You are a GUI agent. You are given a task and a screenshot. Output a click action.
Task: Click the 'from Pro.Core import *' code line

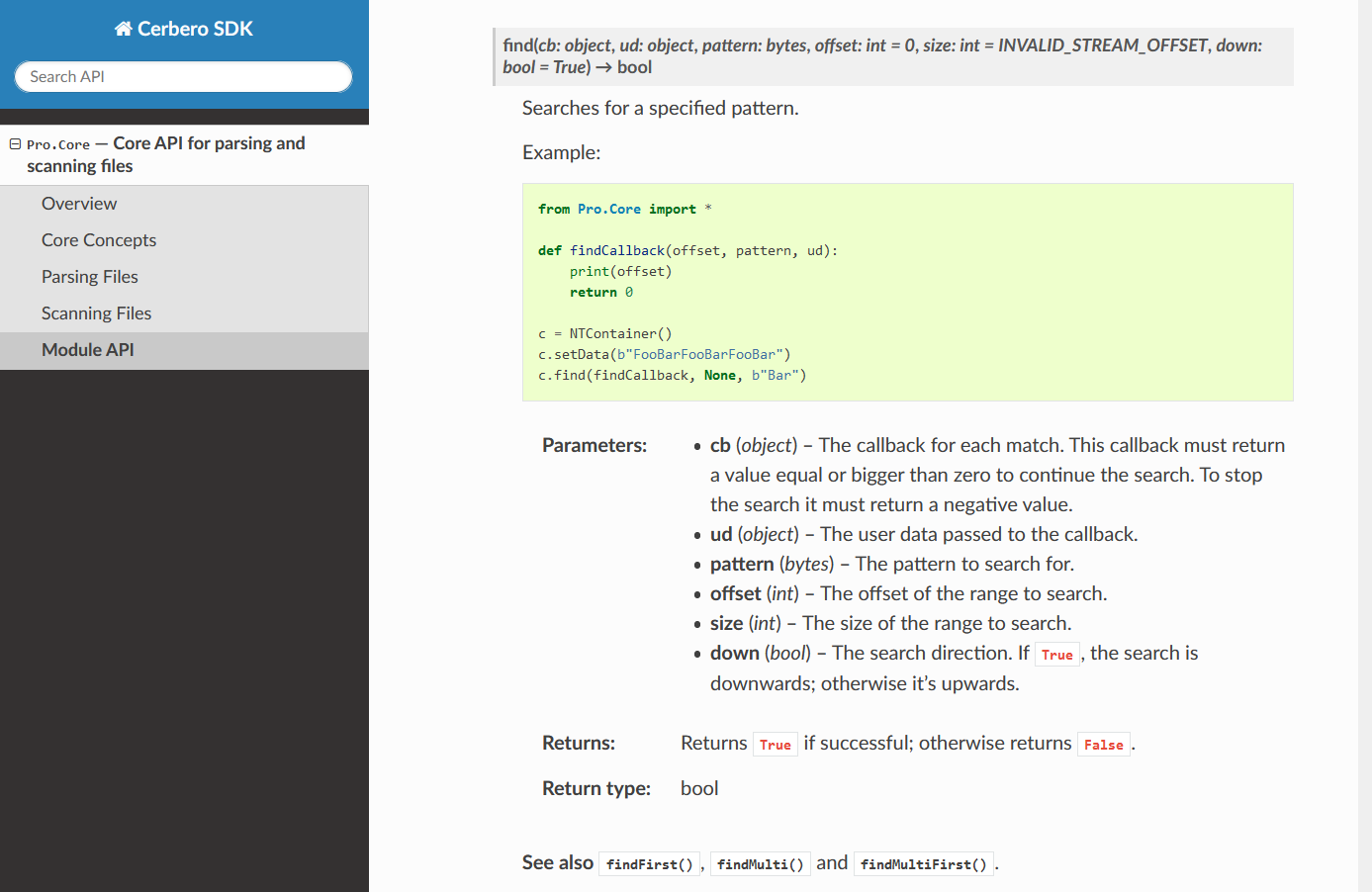pyautogui.click(x=624, y=209)
